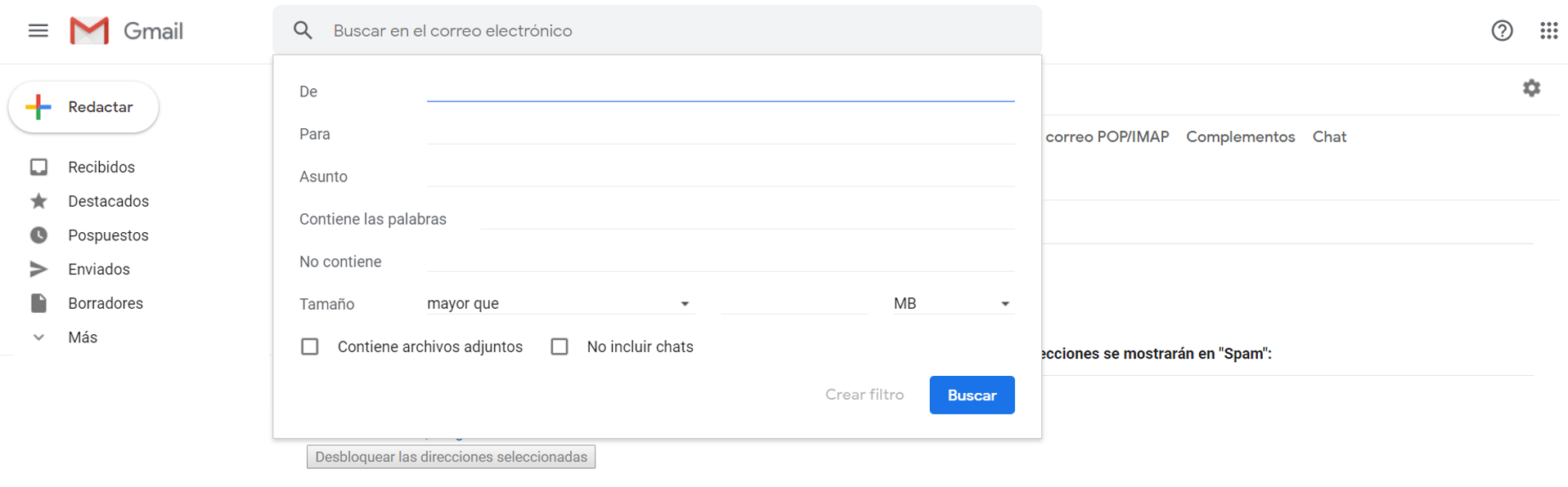Open the settings gear icon

1531,88
